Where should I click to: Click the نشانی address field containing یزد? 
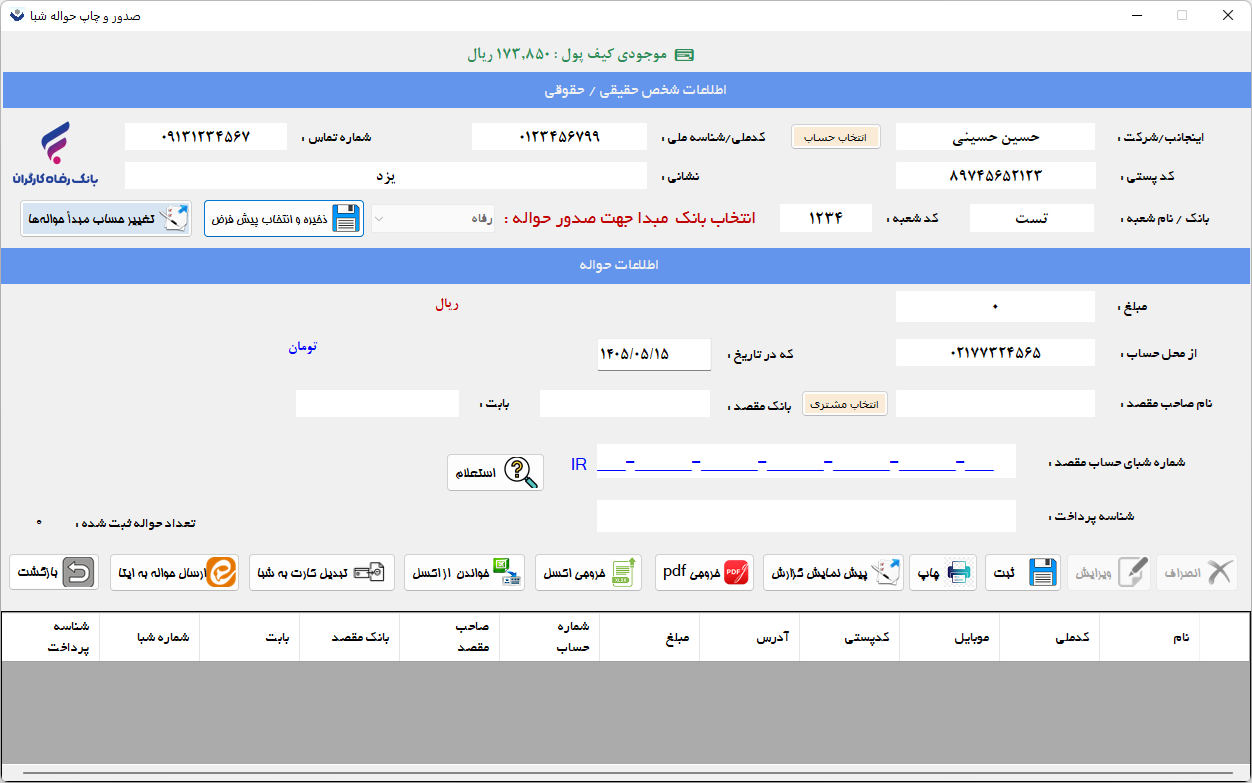pos(386,176)
